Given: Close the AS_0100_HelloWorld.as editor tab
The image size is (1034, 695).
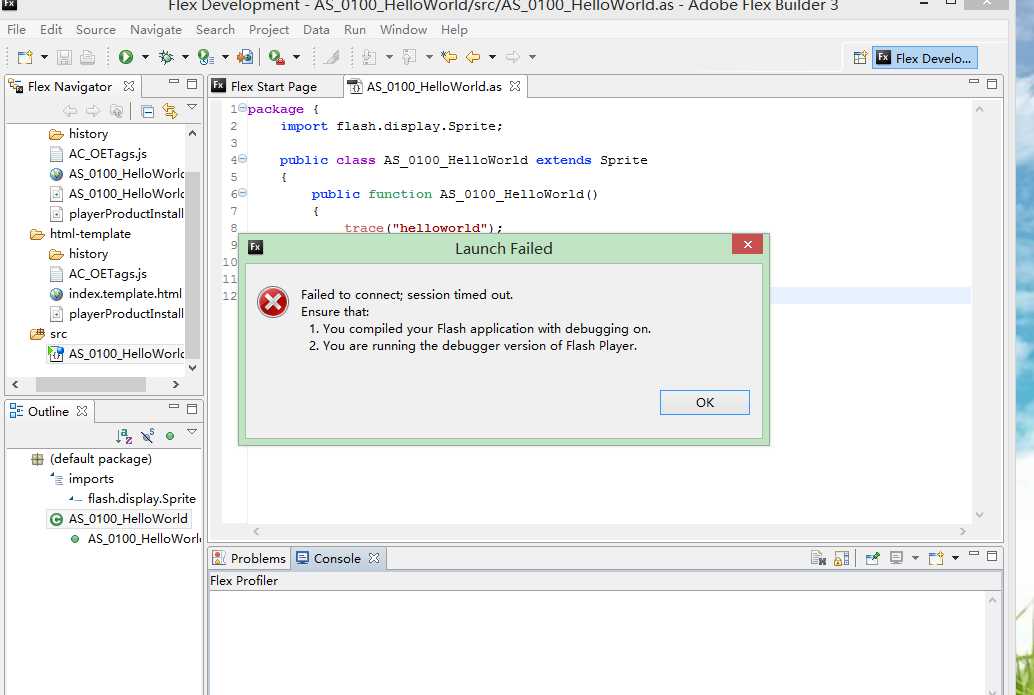Looking at the screenshot, I should tap(515, 86).
